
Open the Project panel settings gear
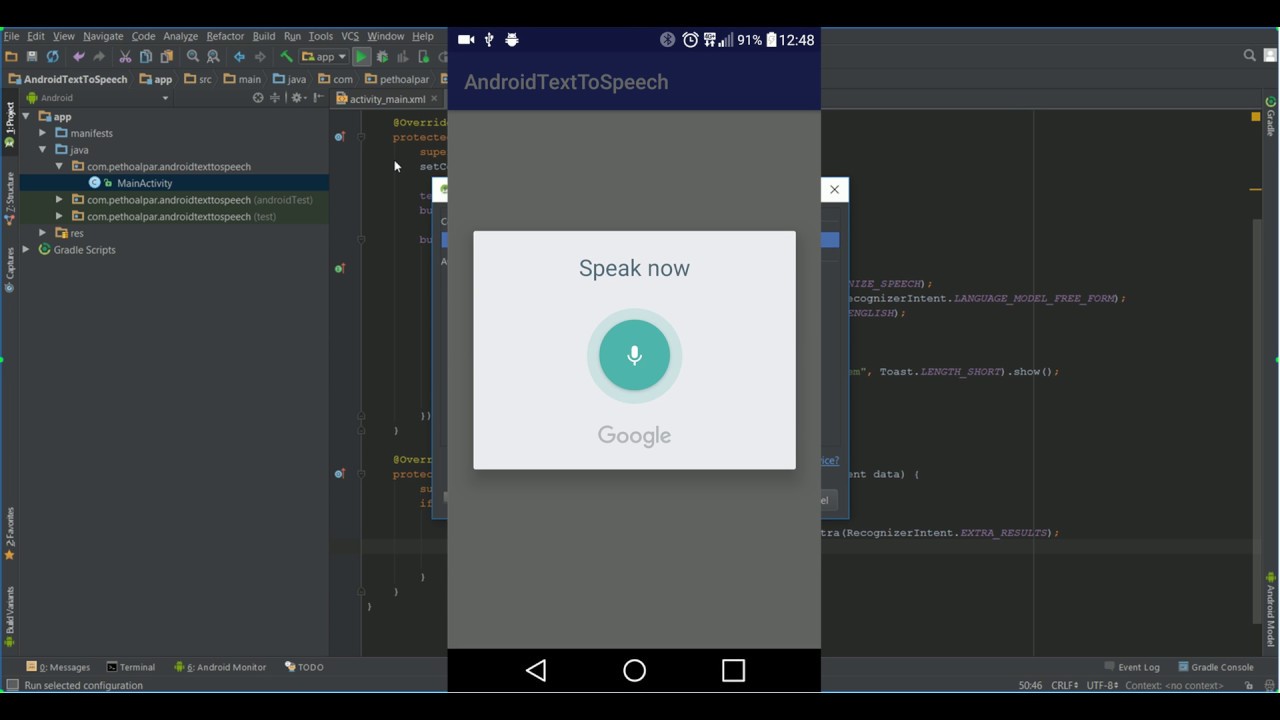(297, 98)
